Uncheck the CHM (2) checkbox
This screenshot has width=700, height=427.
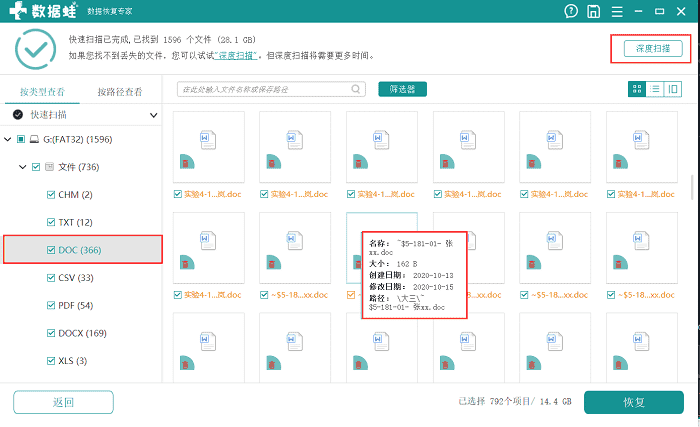[x=51, y=195]
